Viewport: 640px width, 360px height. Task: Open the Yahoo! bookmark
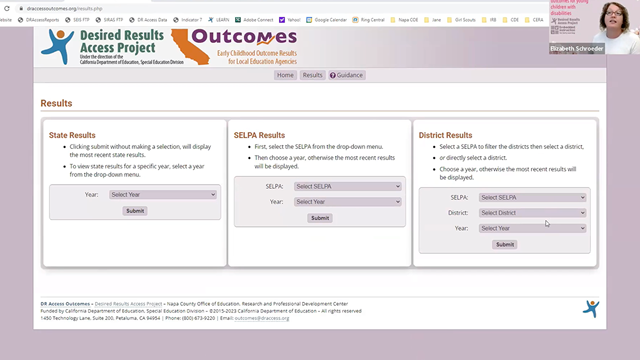[290, 20]
